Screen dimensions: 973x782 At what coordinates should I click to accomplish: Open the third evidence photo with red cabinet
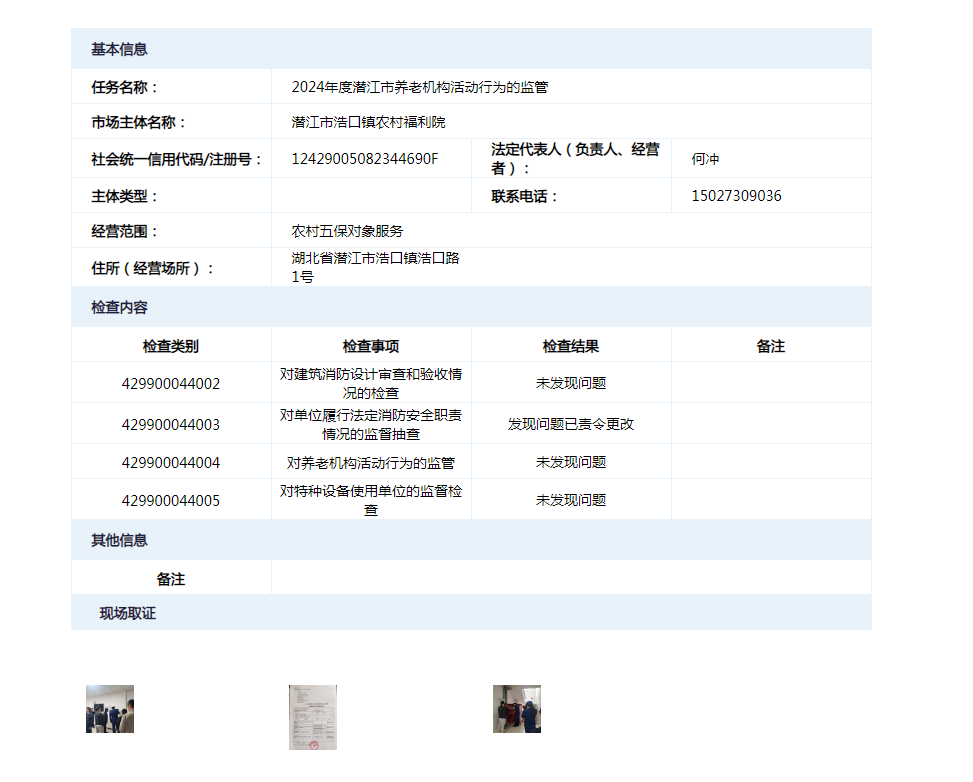[517, 709]
